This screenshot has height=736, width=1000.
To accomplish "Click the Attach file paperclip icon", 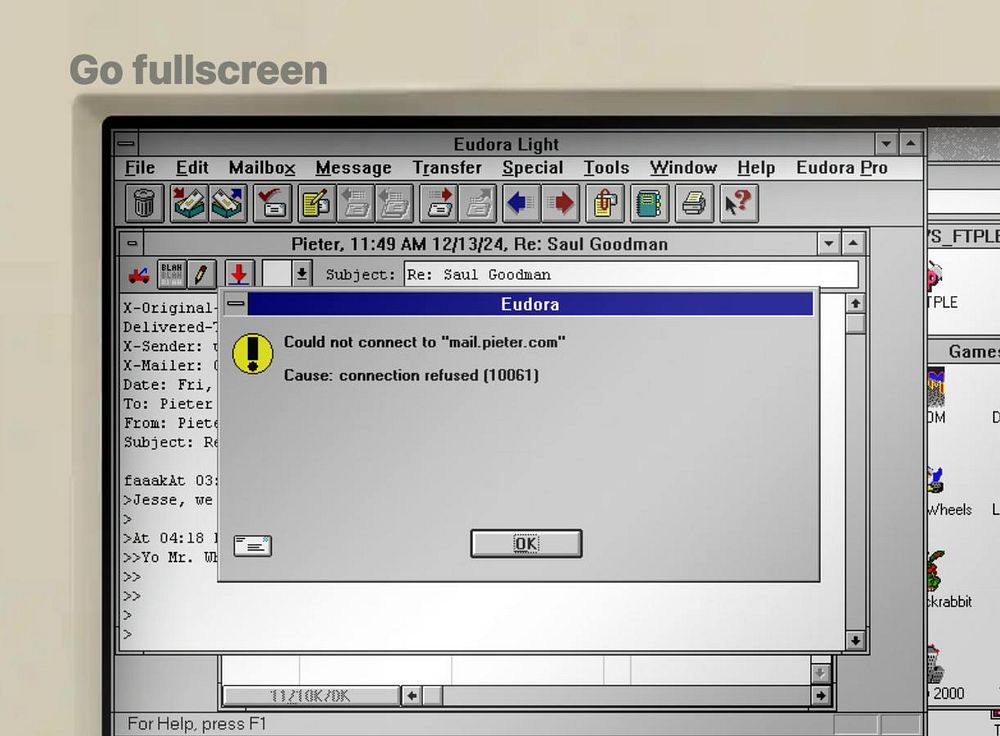I will 605,203.
